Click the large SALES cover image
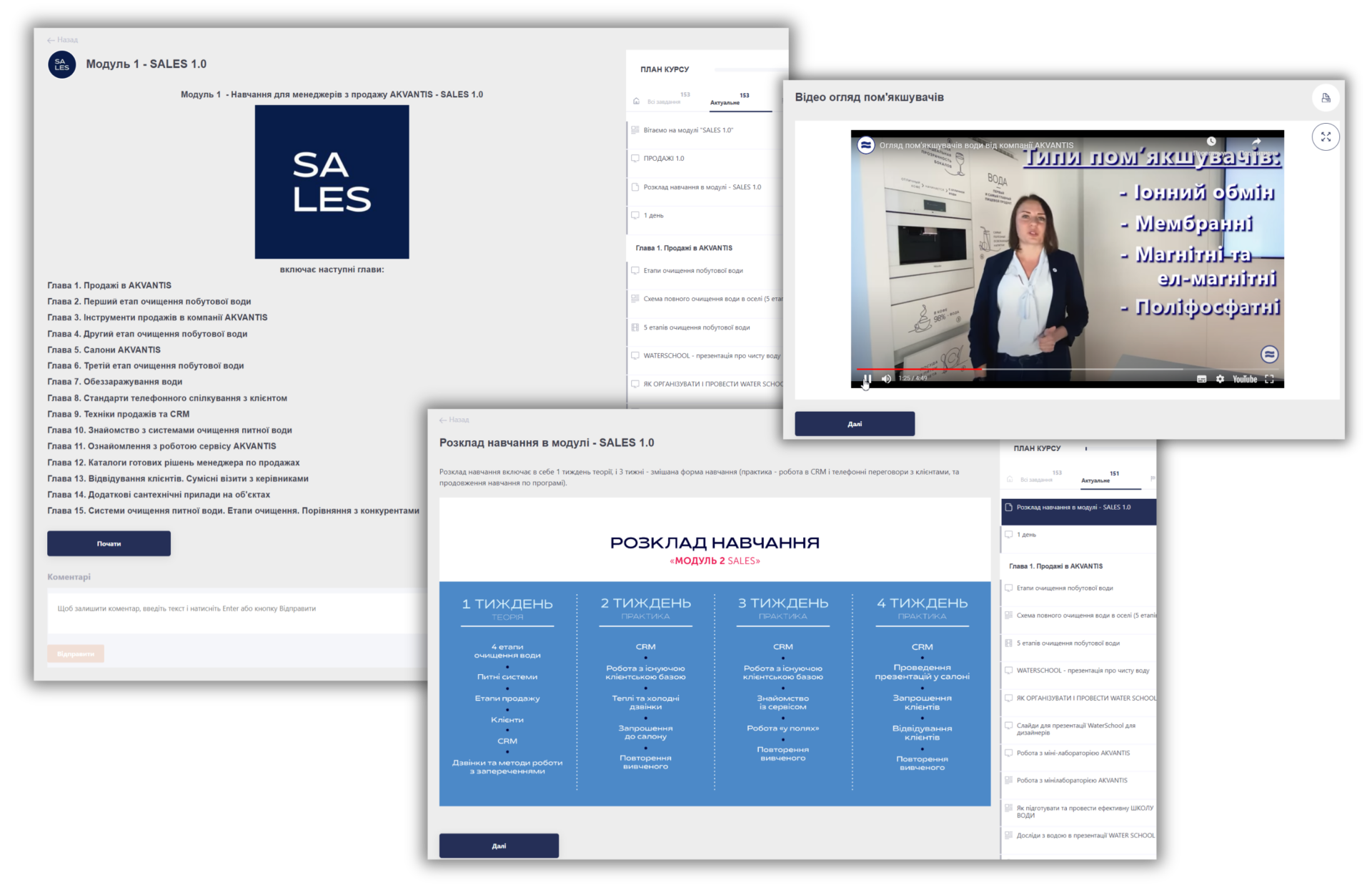 pyautogui.click(x=332, y=182)
